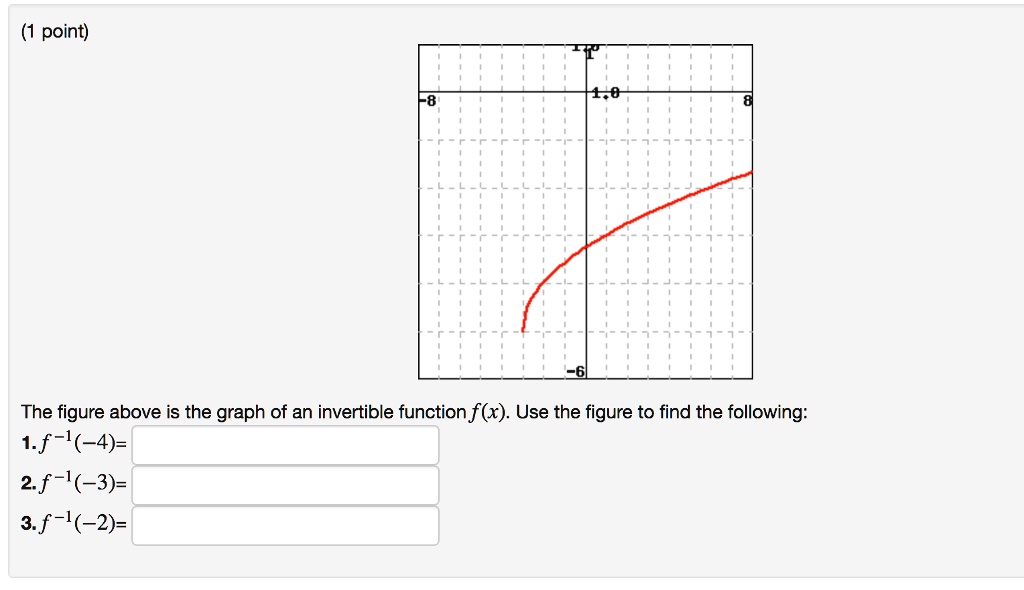This screenshot has height=590, width=1024.
Task: Click the answer box for f⁻¹(−3)
Action: click(x=285, y=485)
